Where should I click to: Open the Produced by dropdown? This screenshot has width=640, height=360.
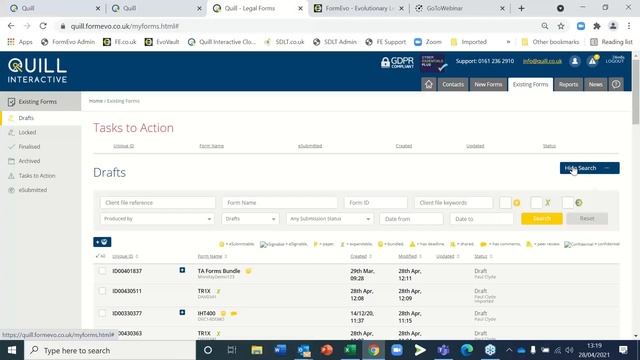pyautogui.click(x=157, y=219)
